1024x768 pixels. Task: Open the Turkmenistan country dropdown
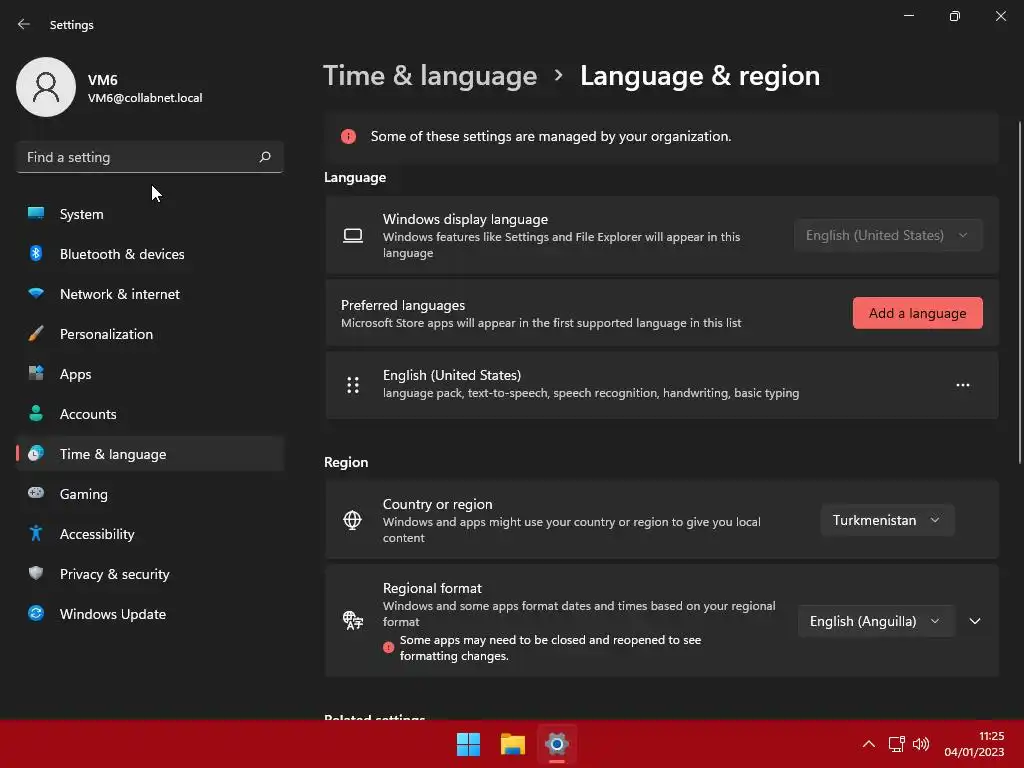[887, 520]
